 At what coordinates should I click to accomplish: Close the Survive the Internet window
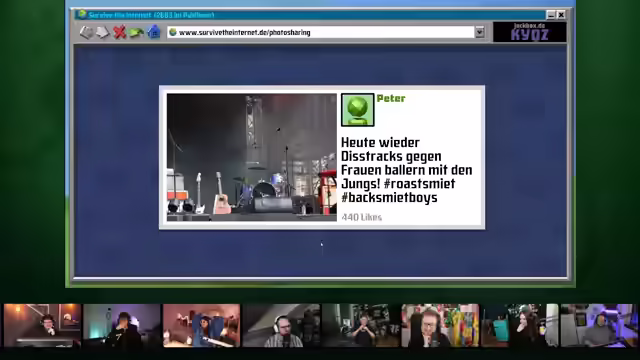pyautogui.click(x=561, y=15)
